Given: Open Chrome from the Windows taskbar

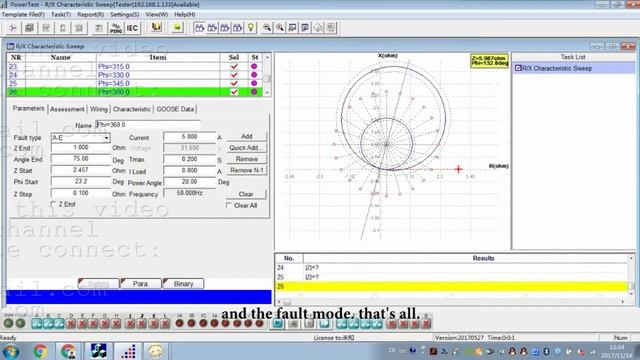Looking at the screenshot, I should pyautogui.click(x=40, y=351).
